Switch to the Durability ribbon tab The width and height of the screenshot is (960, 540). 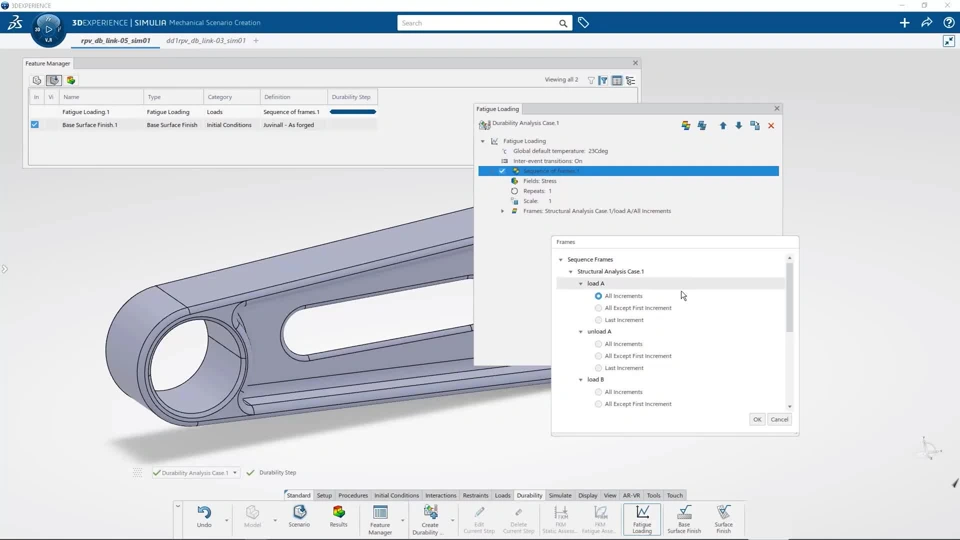pyautogui.click(x=529, y=495)
